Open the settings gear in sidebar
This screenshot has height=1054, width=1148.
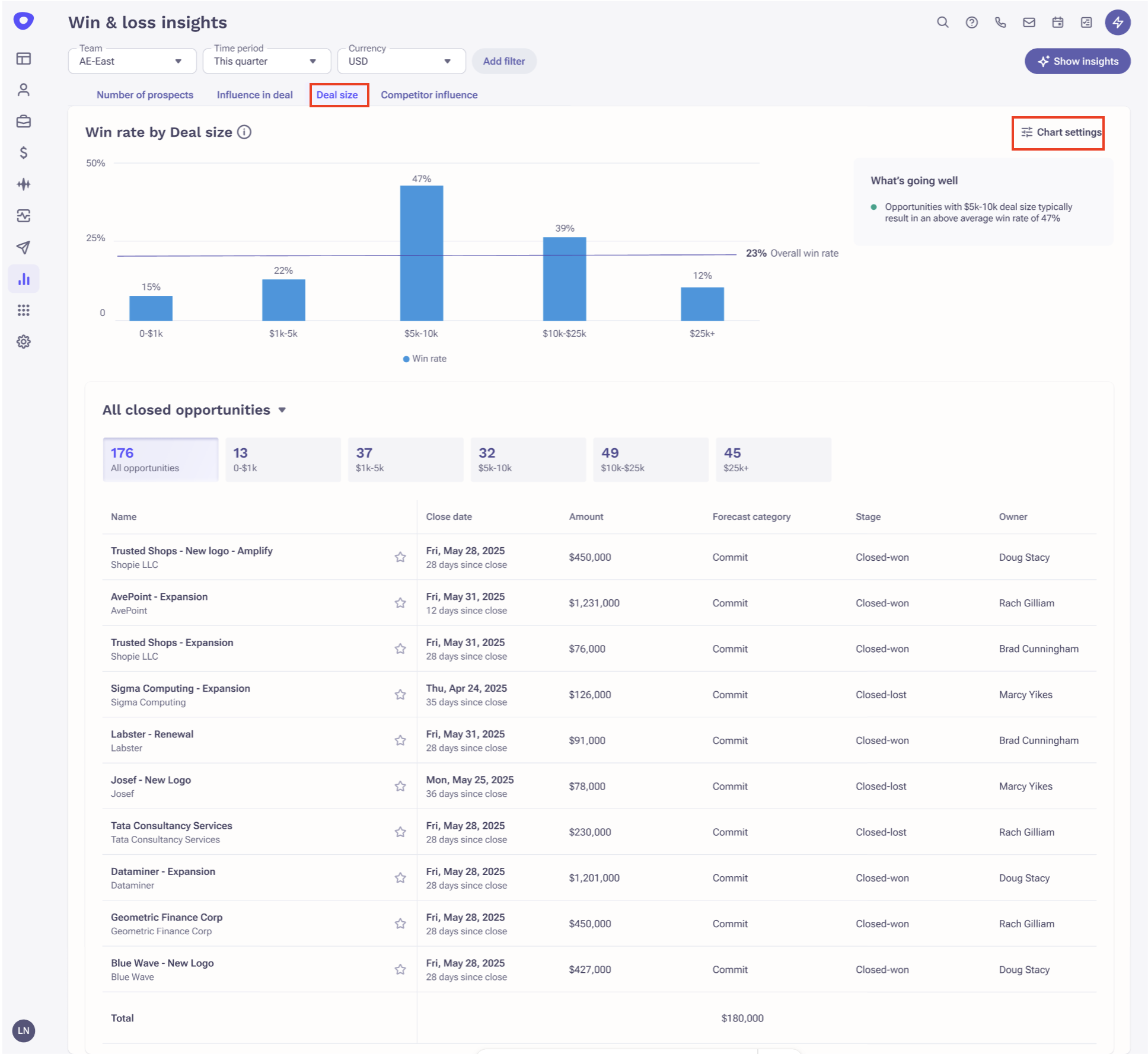point(24,341)
